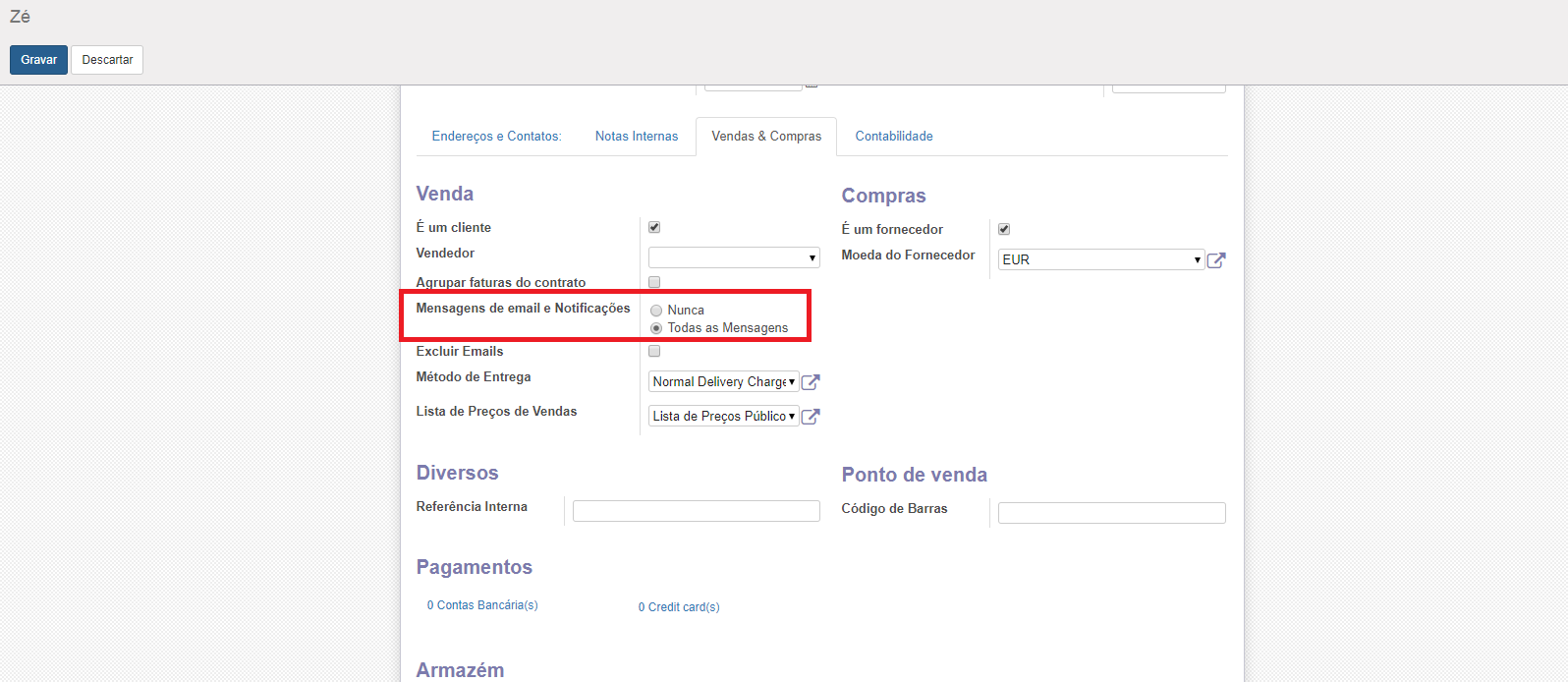Viewport: 1568px width, 682px height.
Task: Open the Notas Internas tab
Action: [637, 137]
